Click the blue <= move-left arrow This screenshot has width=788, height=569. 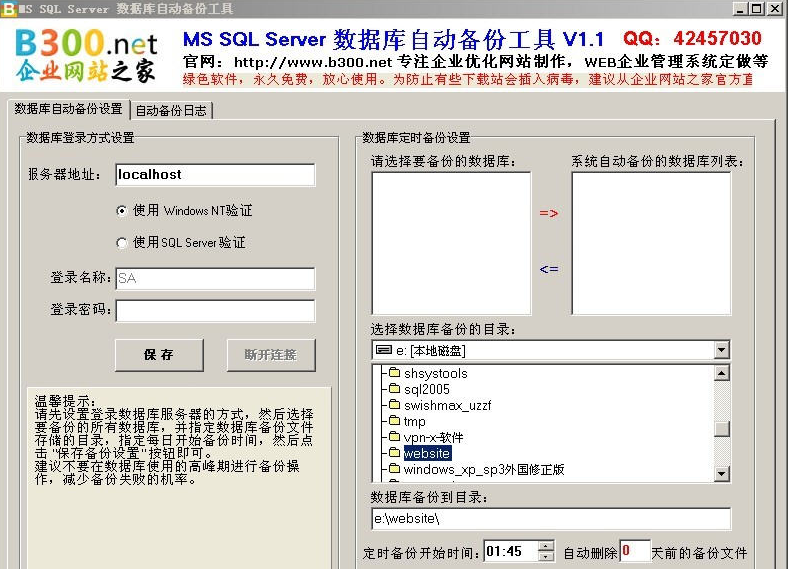[549, 269]
